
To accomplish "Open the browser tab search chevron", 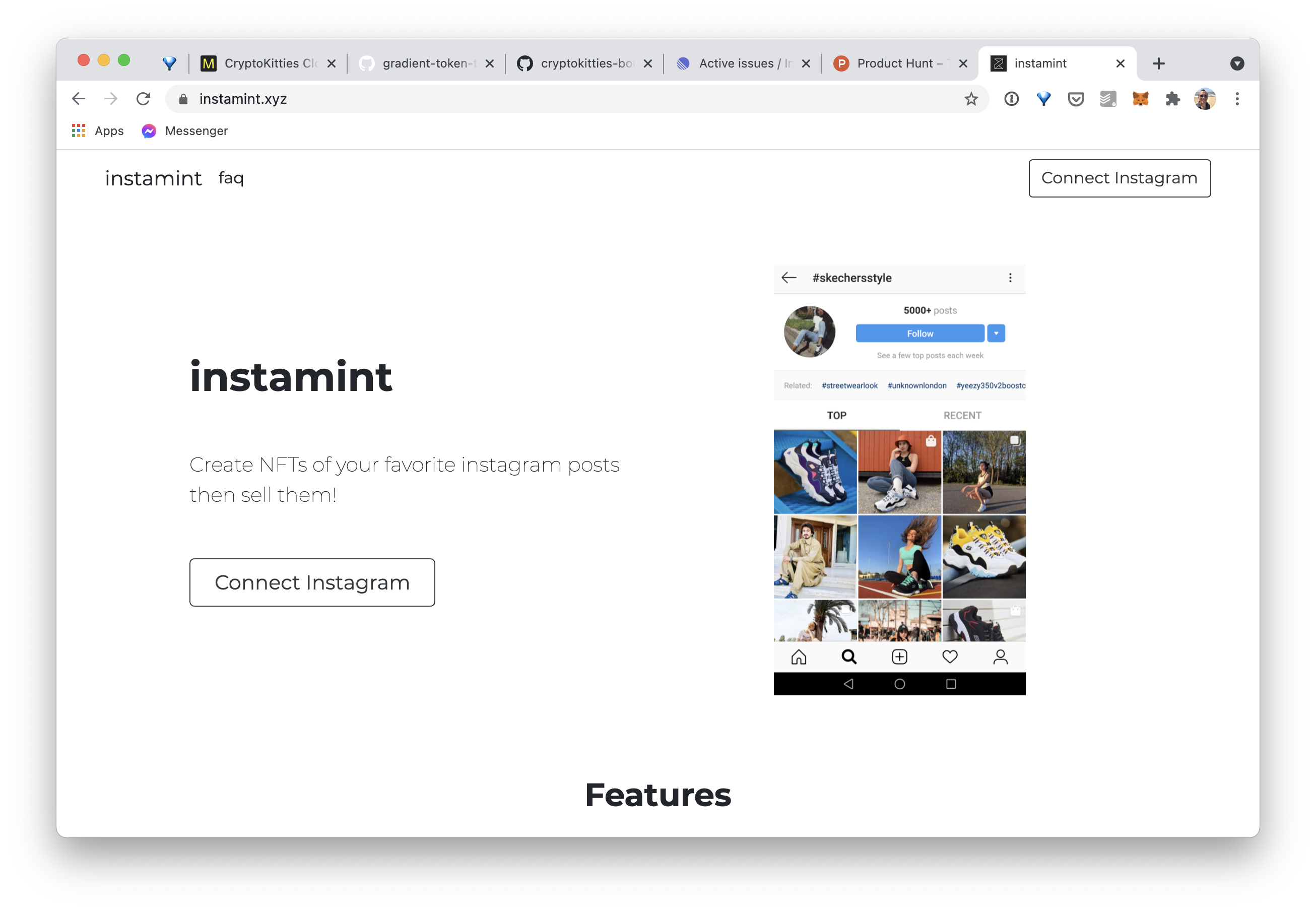I will point(1237,63).
